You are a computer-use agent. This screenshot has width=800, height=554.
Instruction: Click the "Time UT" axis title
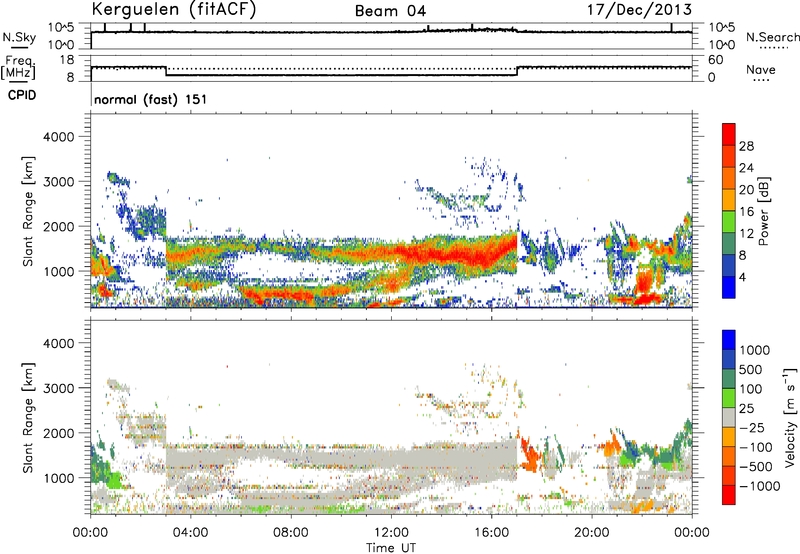coord(391,548)
